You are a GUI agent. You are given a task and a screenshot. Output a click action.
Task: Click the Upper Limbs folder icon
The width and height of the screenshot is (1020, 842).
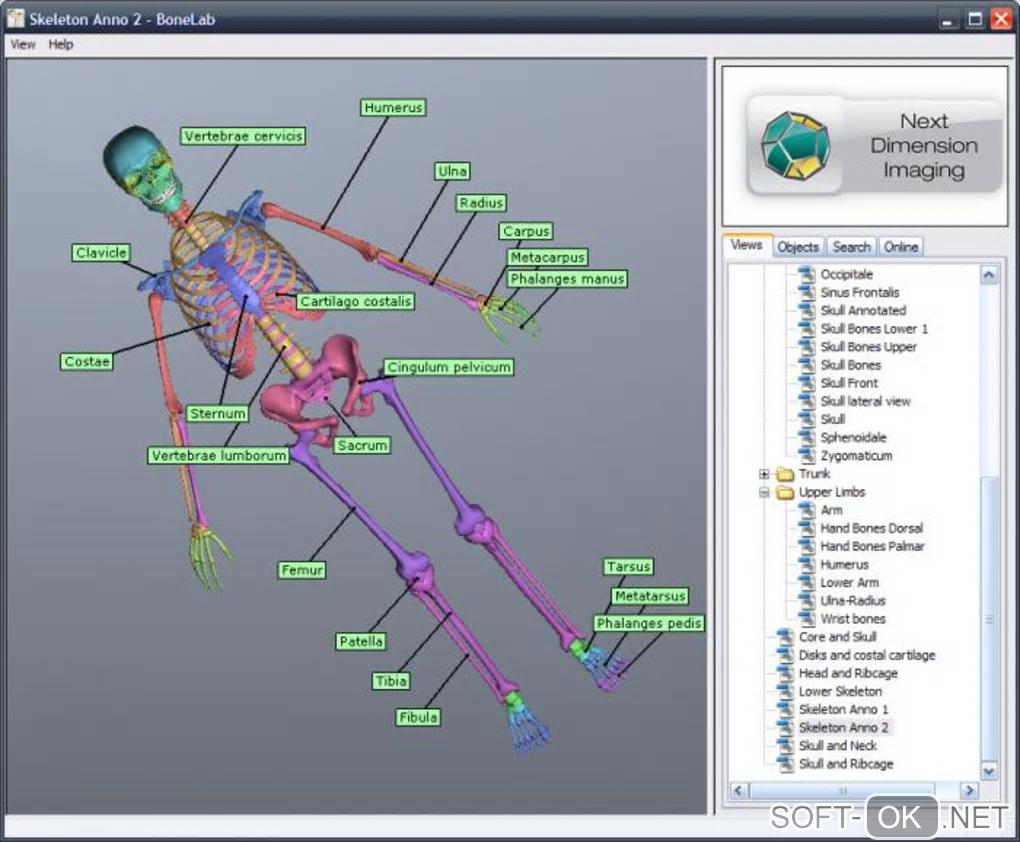point(785,492)
